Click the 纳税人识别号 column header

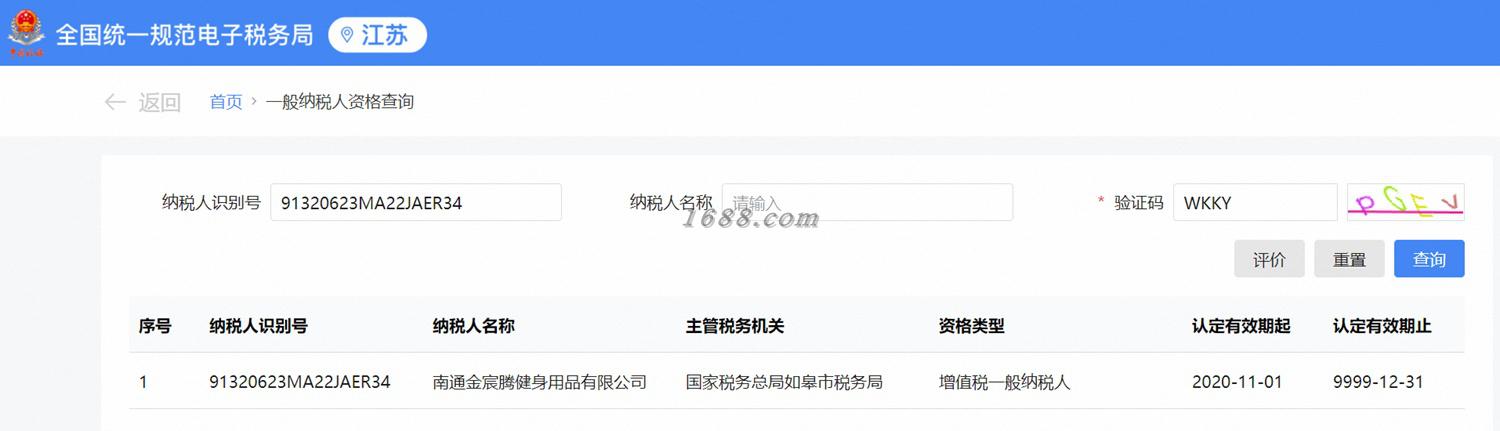tap(258, 326)
